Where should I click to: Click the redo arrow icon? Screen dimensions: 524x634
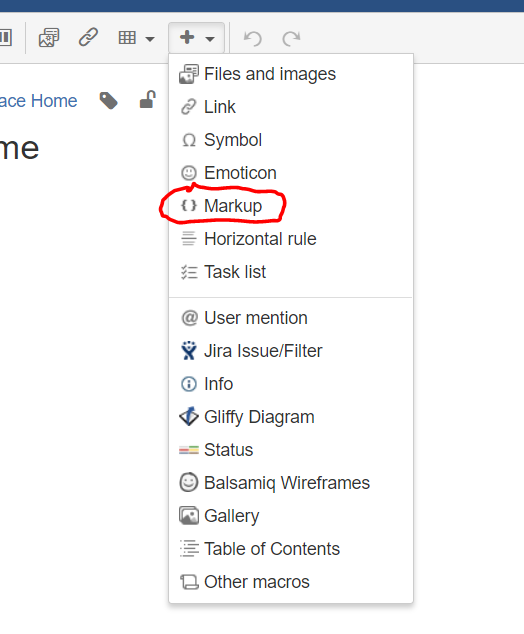tap(291, 38)
